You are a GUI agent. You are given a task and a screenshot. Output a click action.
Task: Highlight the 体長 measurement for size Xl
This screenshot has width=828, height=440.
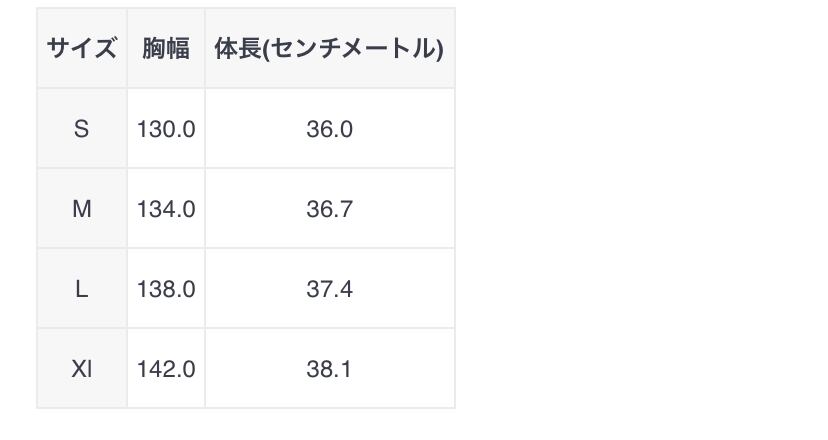point(329,369)
